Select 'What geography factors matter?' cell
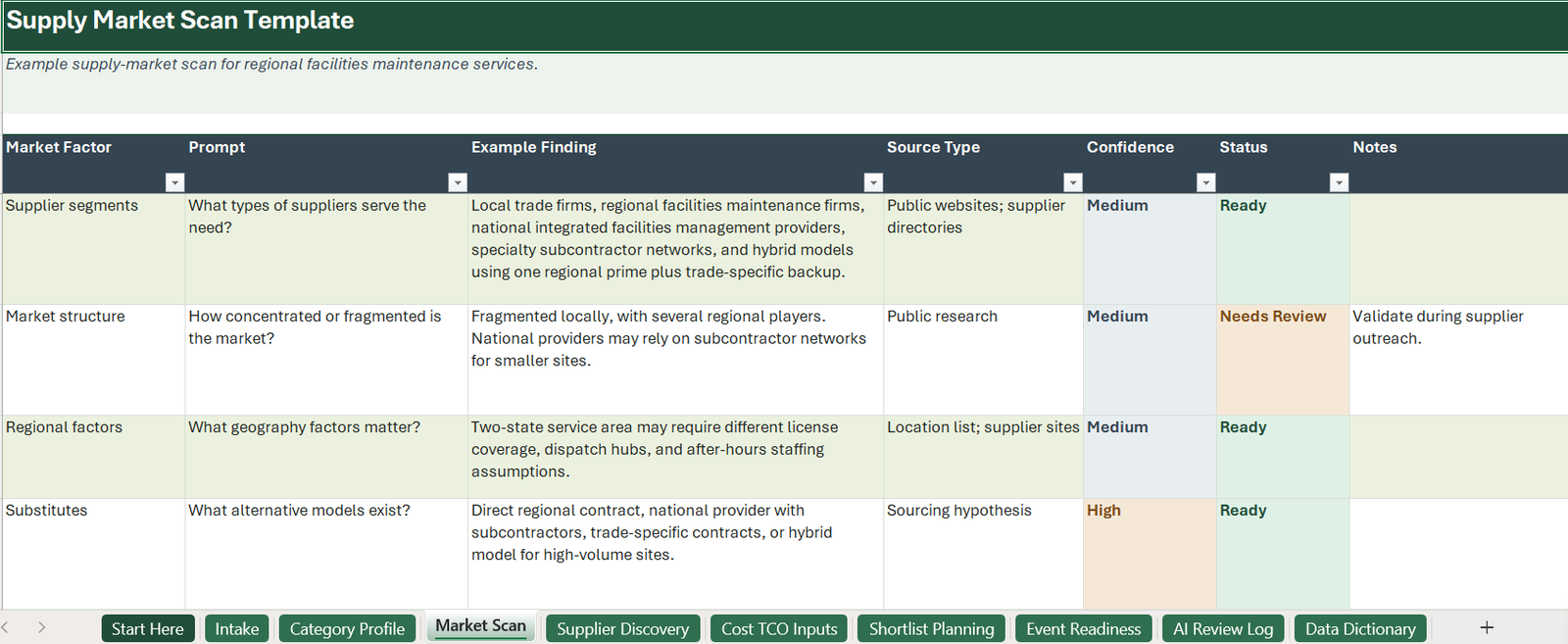The image size is (1568, 644). pos(326,457)
